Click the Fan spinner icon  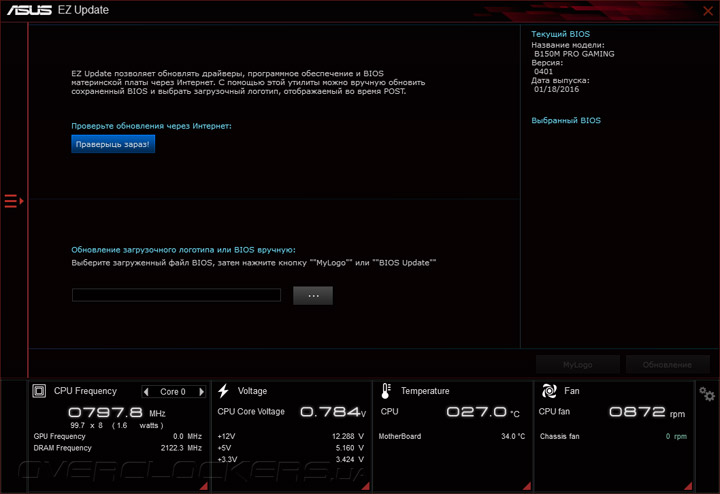(x=549, y=391)
